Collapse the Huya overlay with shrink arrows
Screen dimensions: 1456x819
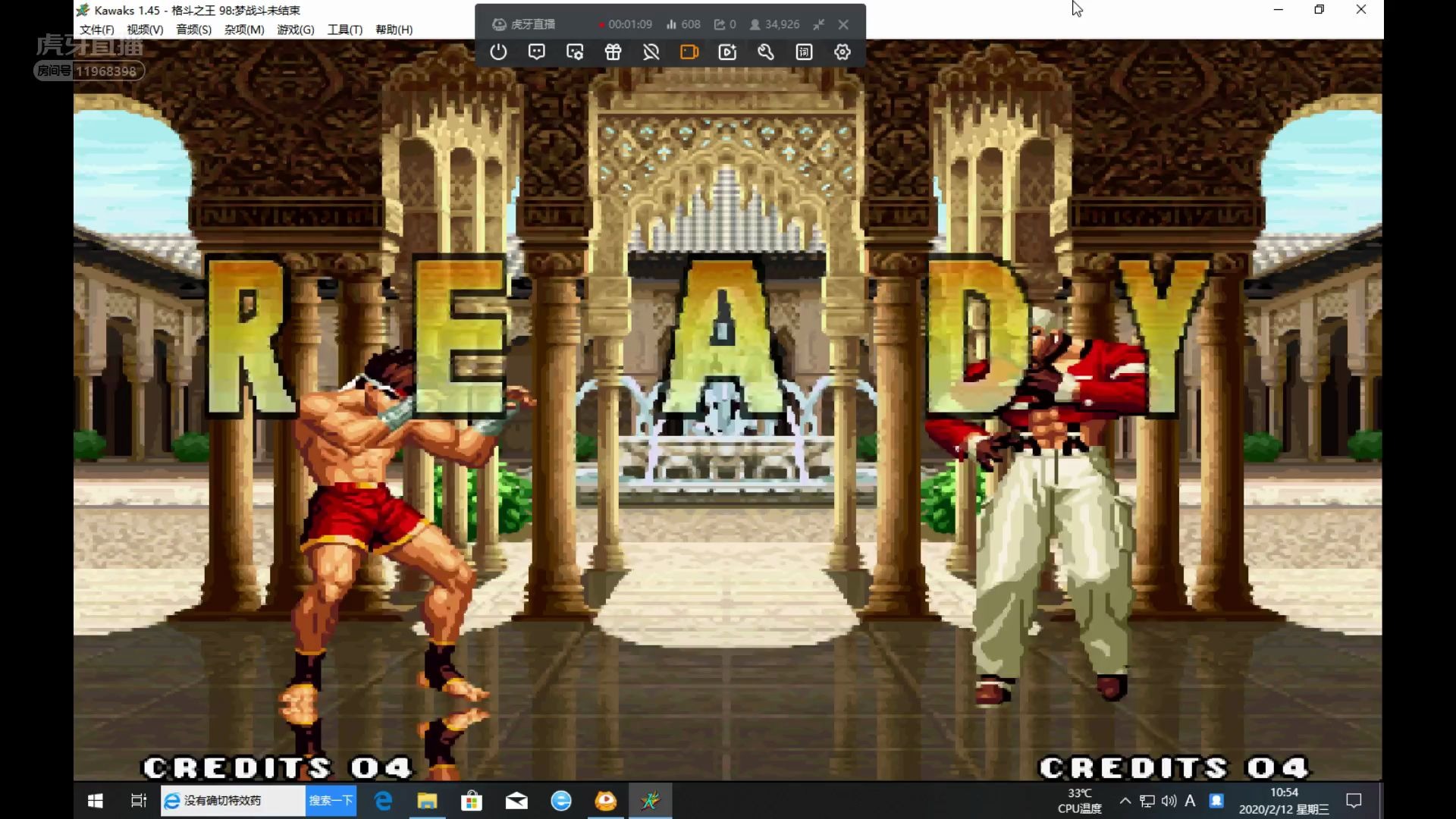tap(818, 24)
